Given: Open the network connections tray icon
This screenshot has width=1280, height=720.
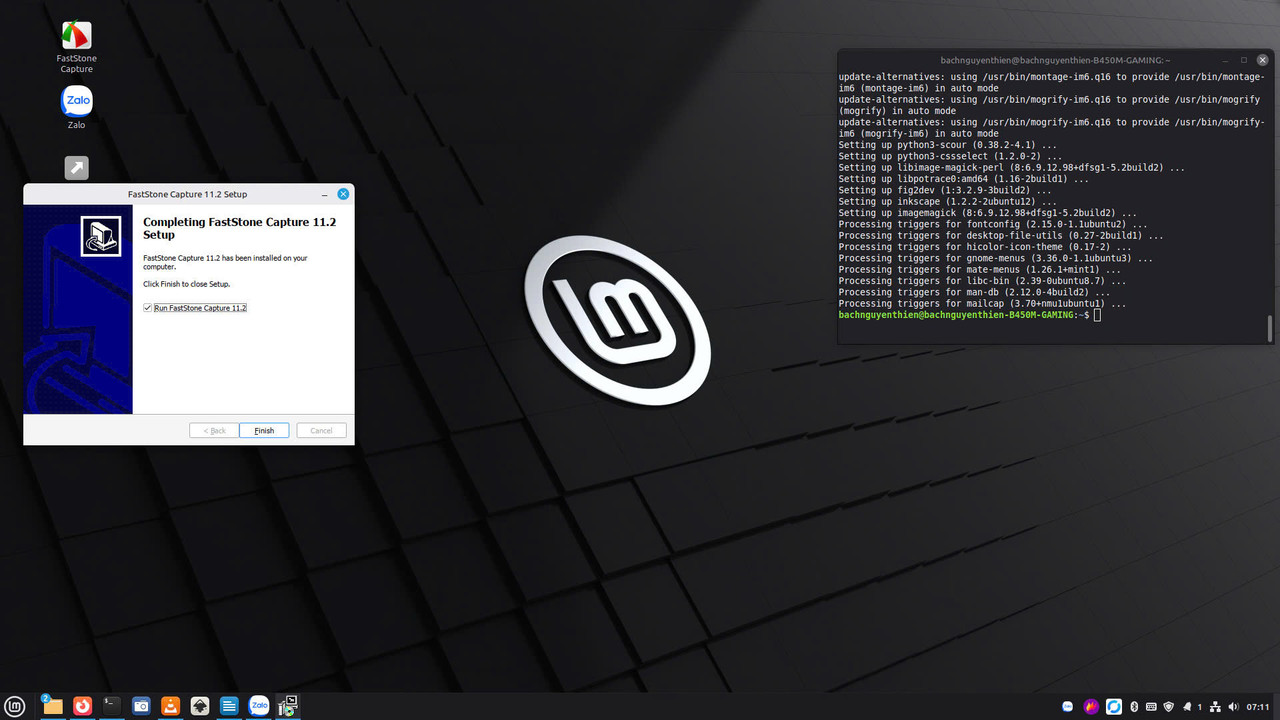Looking at the screenshot, I should pyautogui.click(x=1215, y=707).
